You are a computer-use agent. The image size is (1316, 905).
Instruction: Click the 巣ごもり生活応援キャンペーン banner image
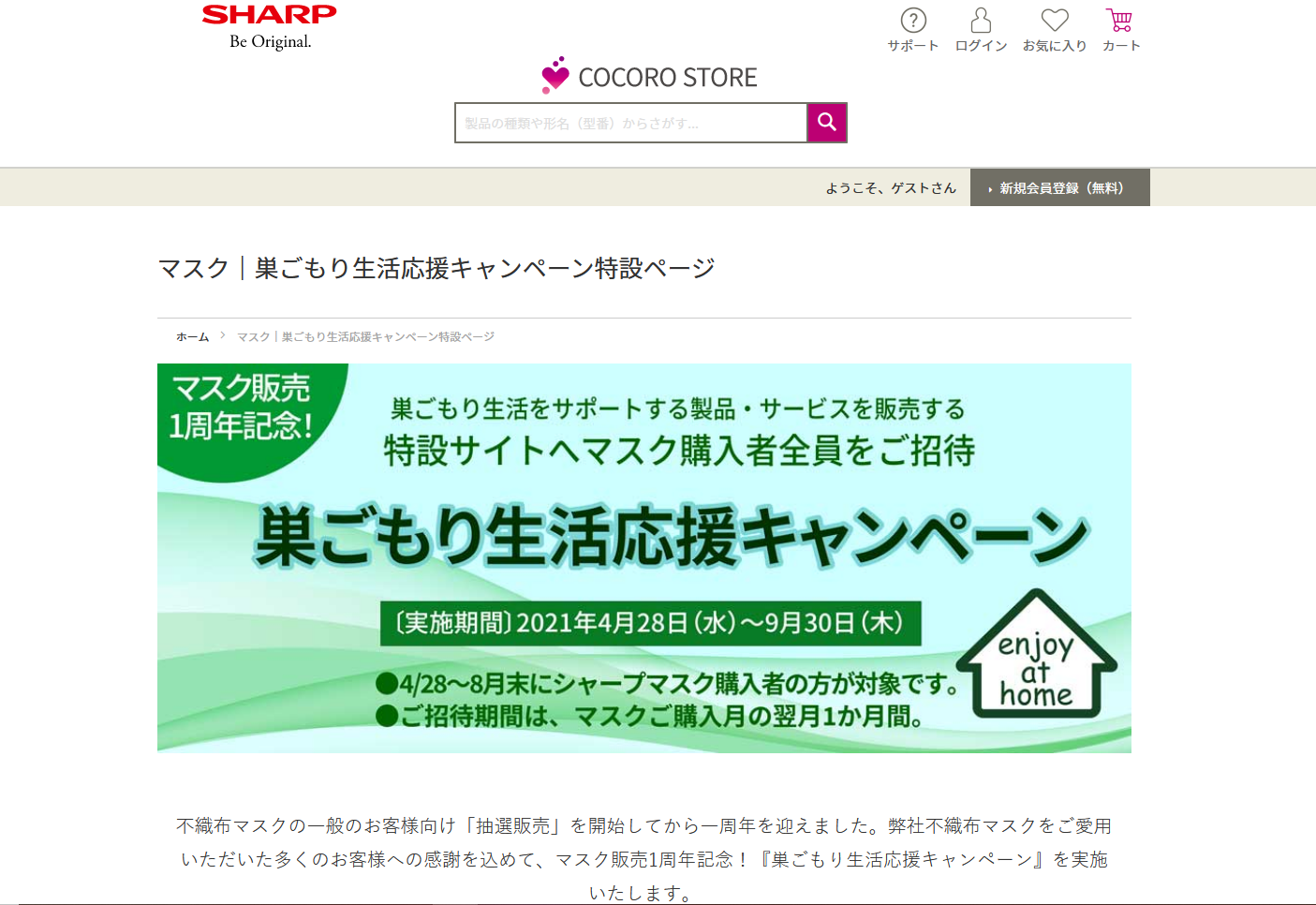(644, 558)
